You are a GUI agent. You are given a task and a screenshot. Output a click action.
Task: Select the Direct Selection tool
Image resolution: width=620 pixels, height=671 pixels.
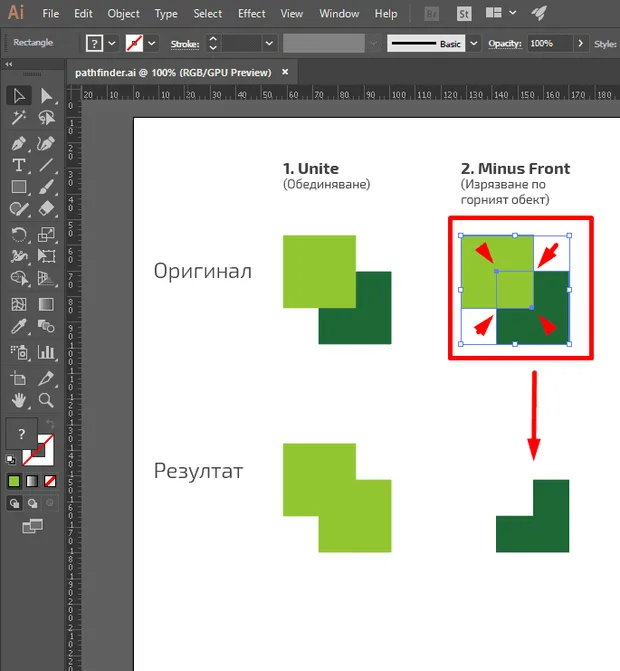coord(46,95)
